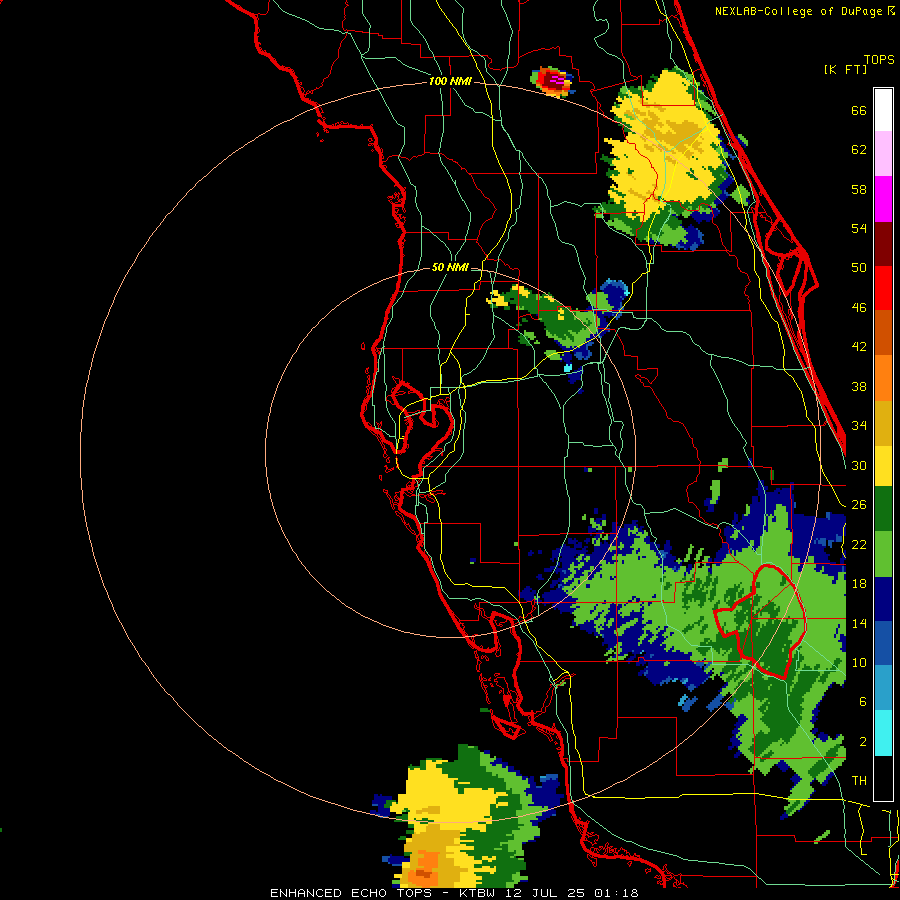This screenshot has width=900, height=900.
Task: Click the legend value "14"
Action: (859, 623)
